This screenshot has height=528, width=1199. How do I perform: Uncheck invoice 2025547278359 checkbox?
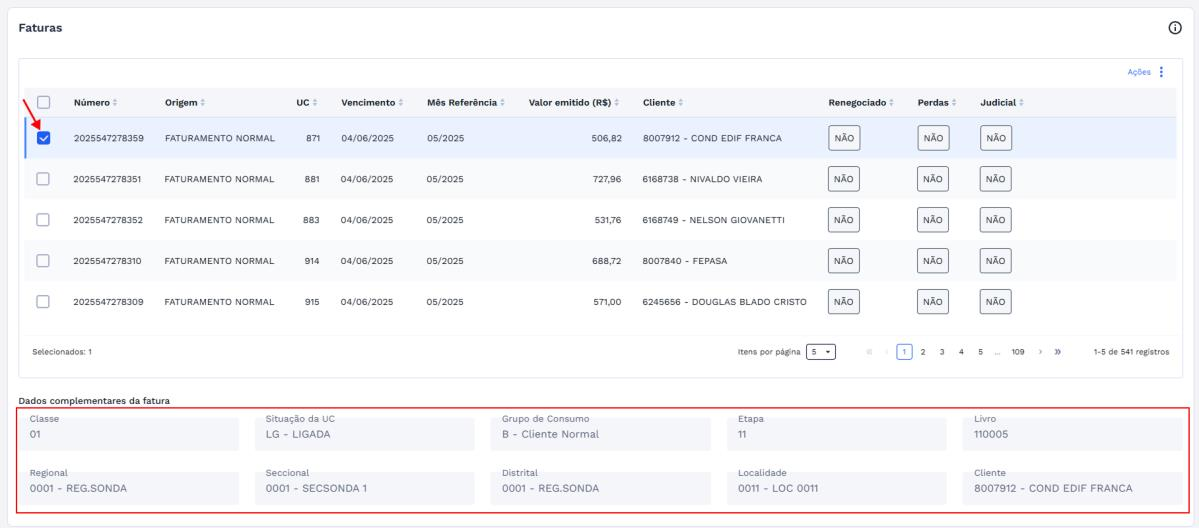pyautogui.click(x=44, y=138)
